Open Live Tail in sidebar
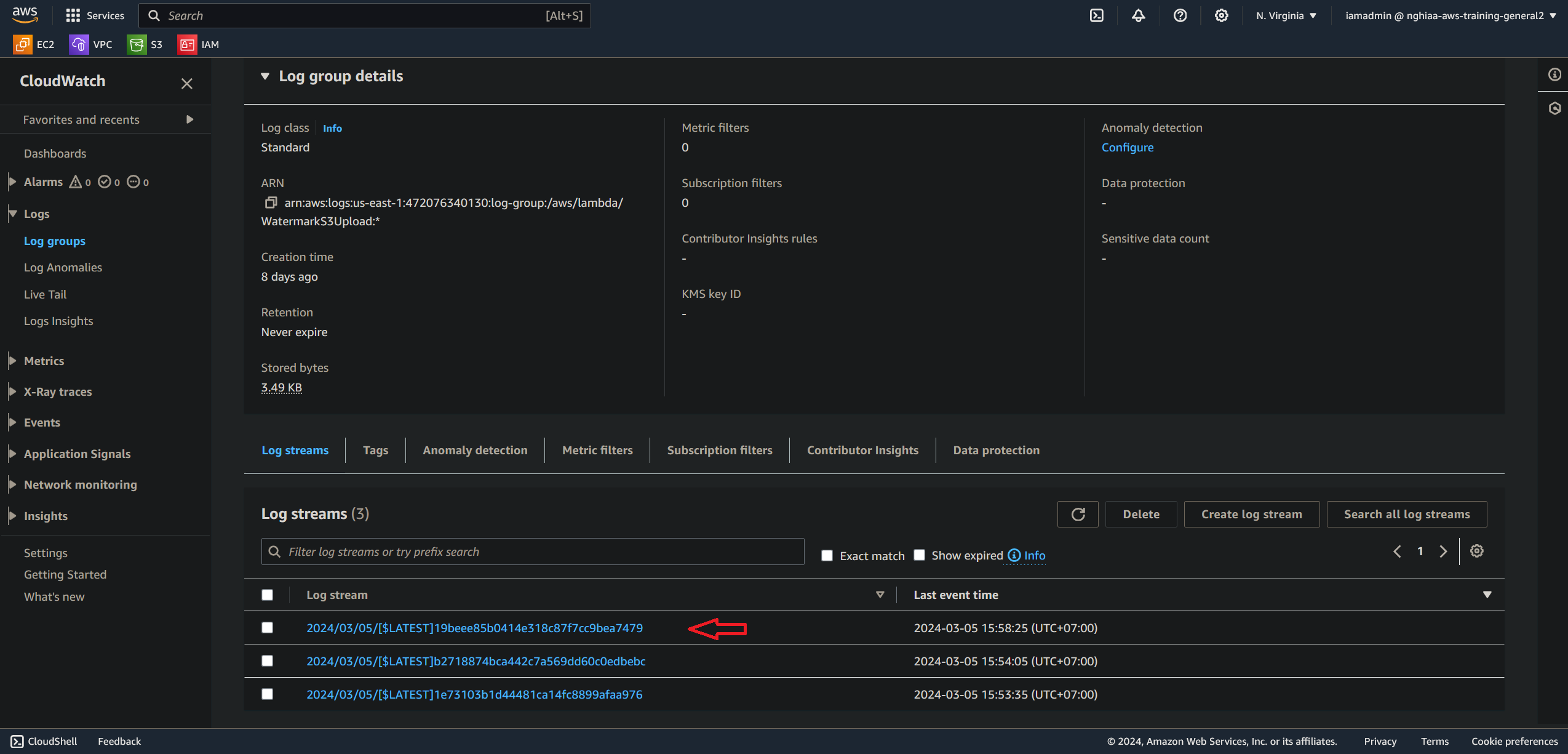This screenshot has height=754, width=1568. [x=45, y=294]
